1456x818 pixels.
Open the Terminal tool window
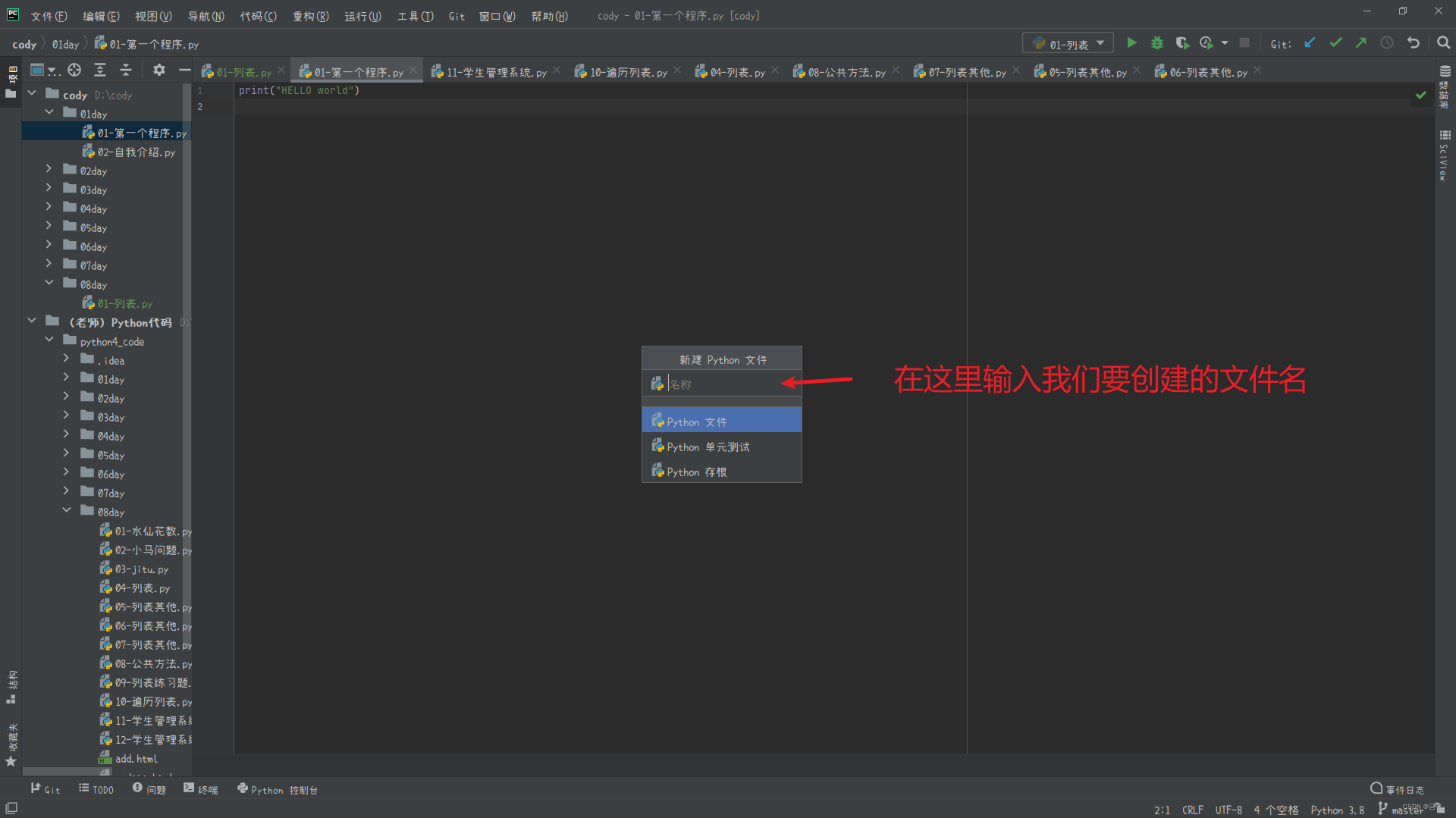pyautogui.click(x=200, y=789)
